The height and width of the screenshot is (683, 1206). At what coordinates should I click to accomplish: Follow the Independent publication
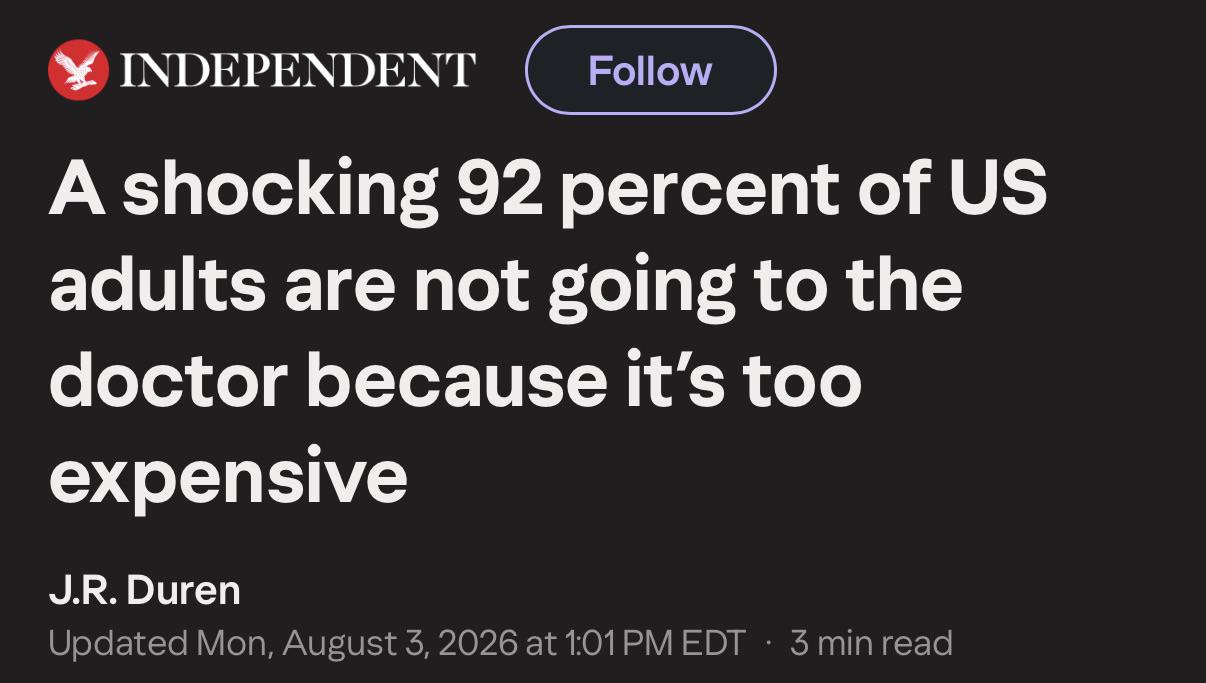tap(650, 70)
